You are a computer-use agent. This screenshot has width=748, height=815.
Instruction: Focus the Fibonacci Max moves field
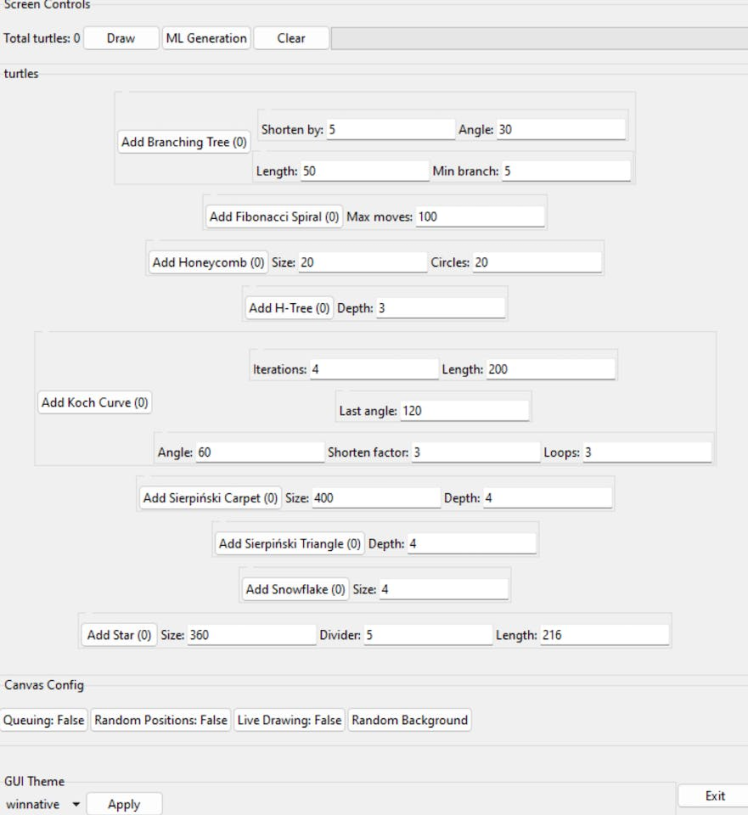(480, 216)
